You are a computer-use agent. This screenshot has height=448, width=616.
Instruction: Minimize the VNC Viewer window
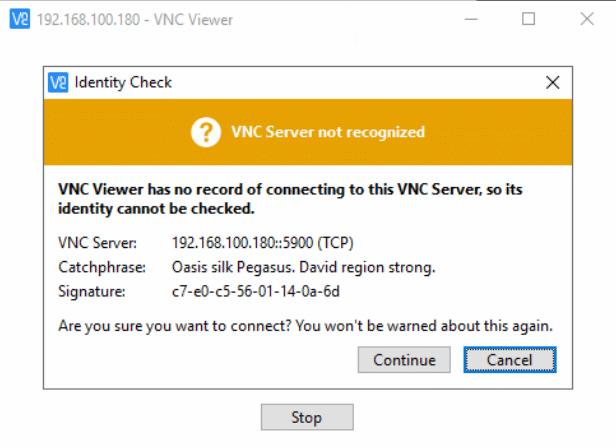point(471,19)
